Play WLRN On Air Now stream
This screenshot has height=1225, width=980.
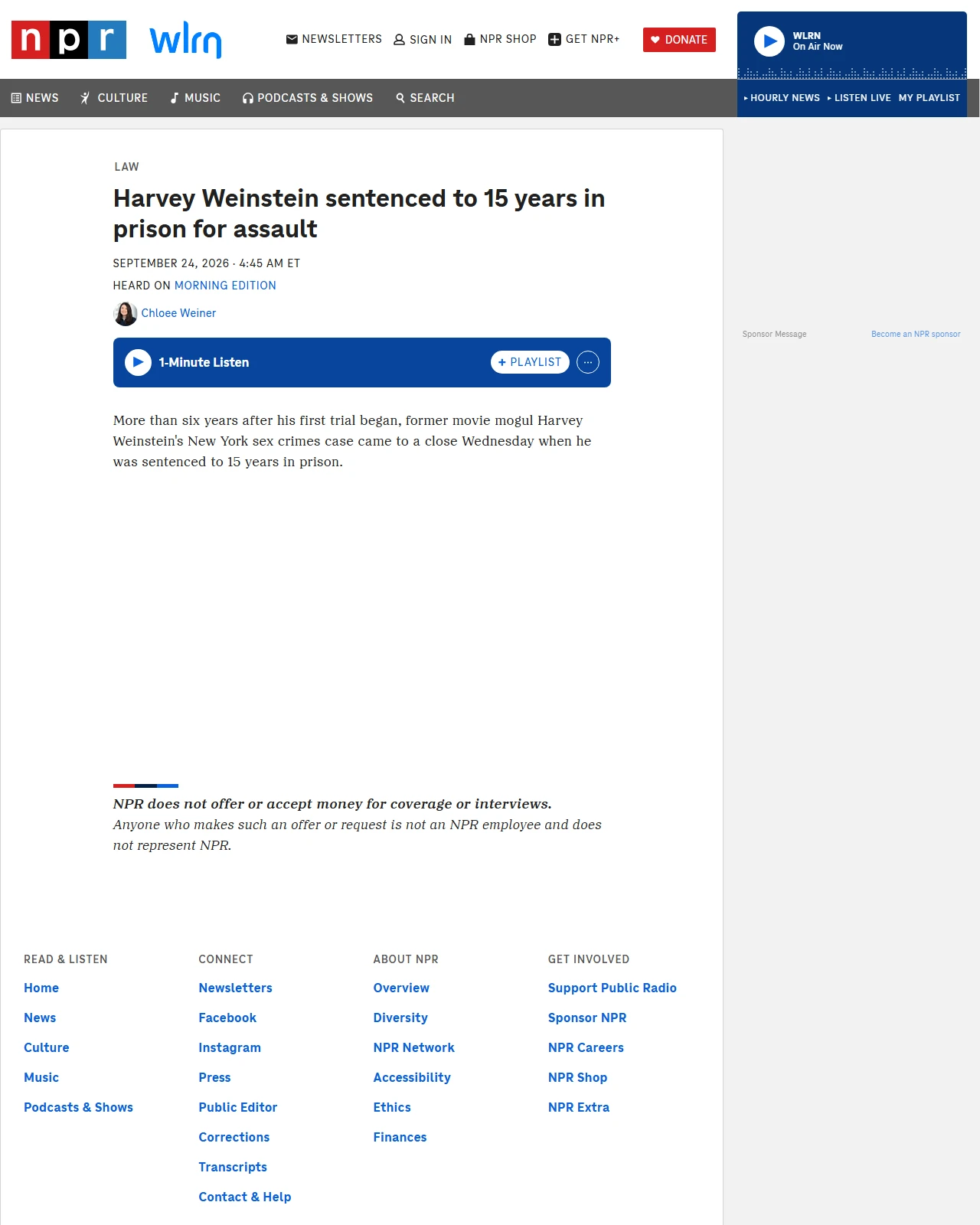pyautogui.click(x=769, y=41)
